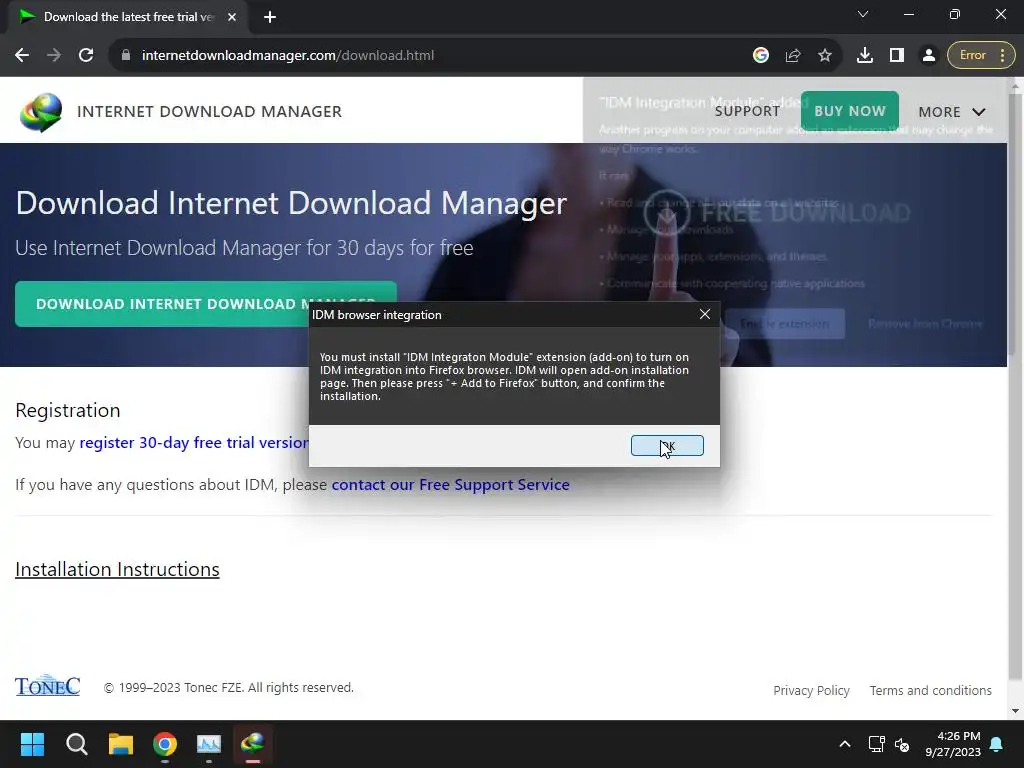Open the Windows Start menu
Image resolution: width=1024 pixels, height=768 pixels.
coord(32,744)
